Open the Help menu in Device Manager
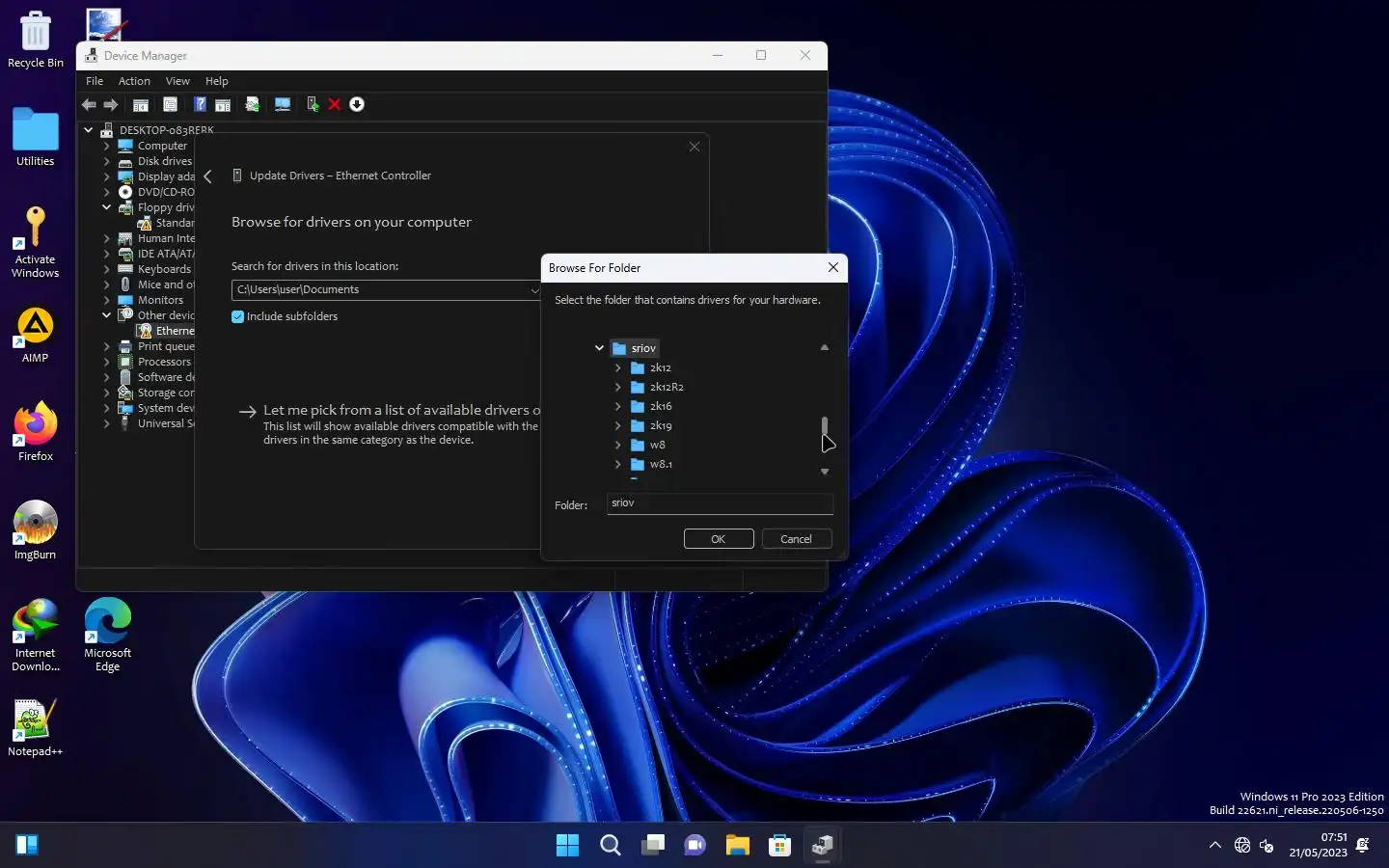The image size is (1389, 868). tap(217, 81)
